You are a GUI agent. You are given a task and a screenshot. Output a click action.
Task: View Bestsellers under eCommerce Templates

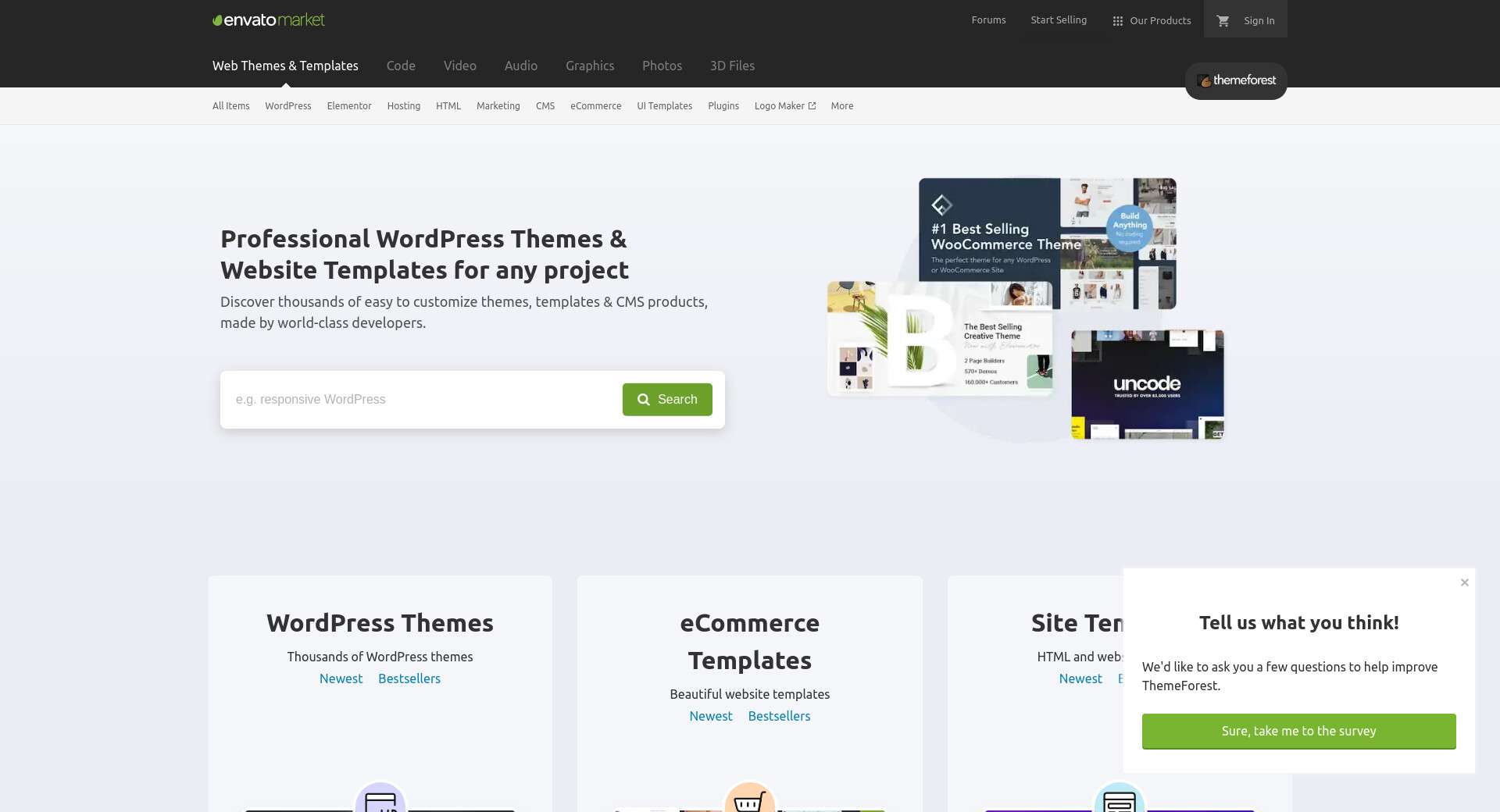click(780, 716)
